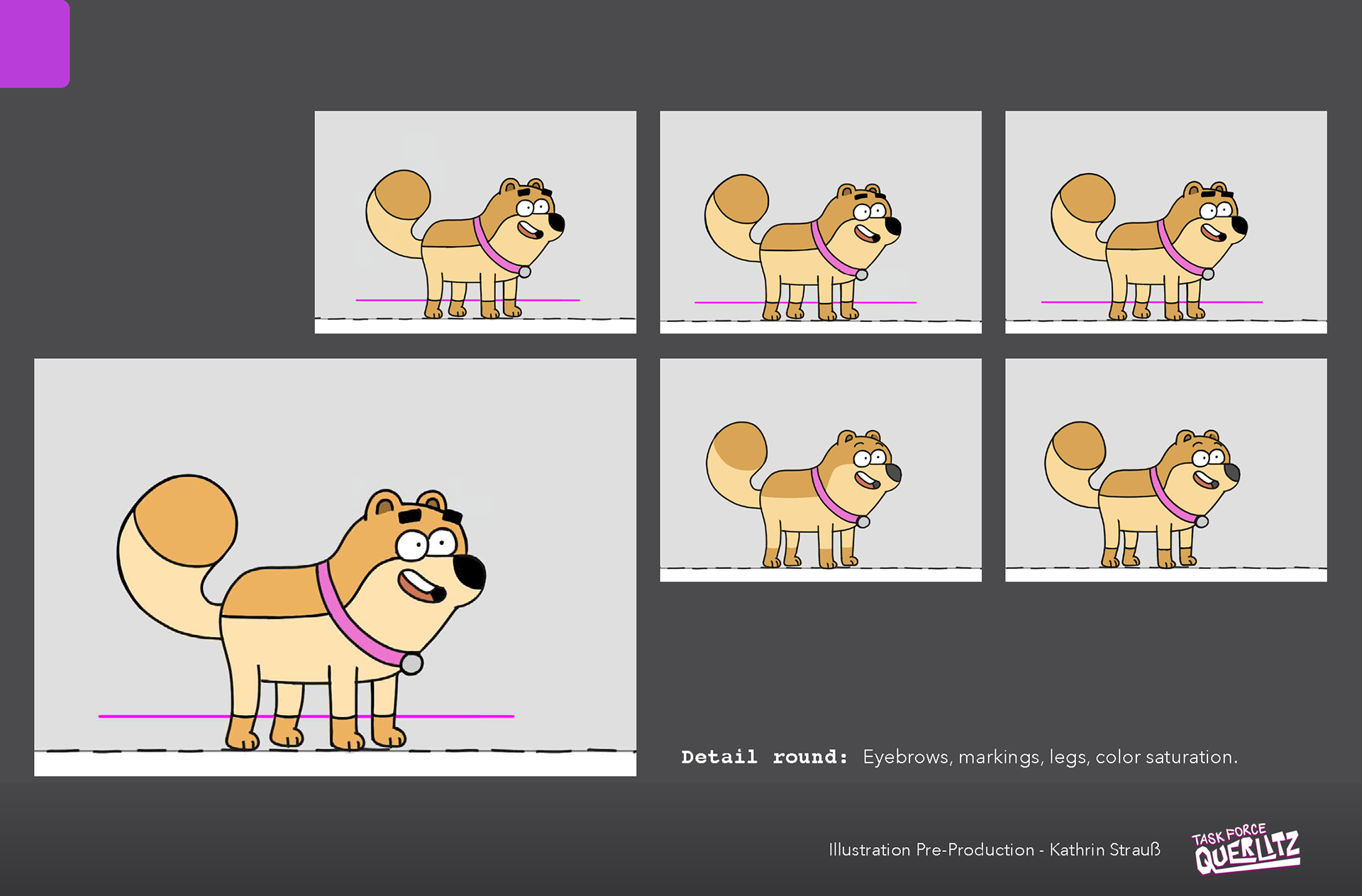Click the large dog's brown ear
This screenshot has width=1362, height=896.
(x=384, y=505)
